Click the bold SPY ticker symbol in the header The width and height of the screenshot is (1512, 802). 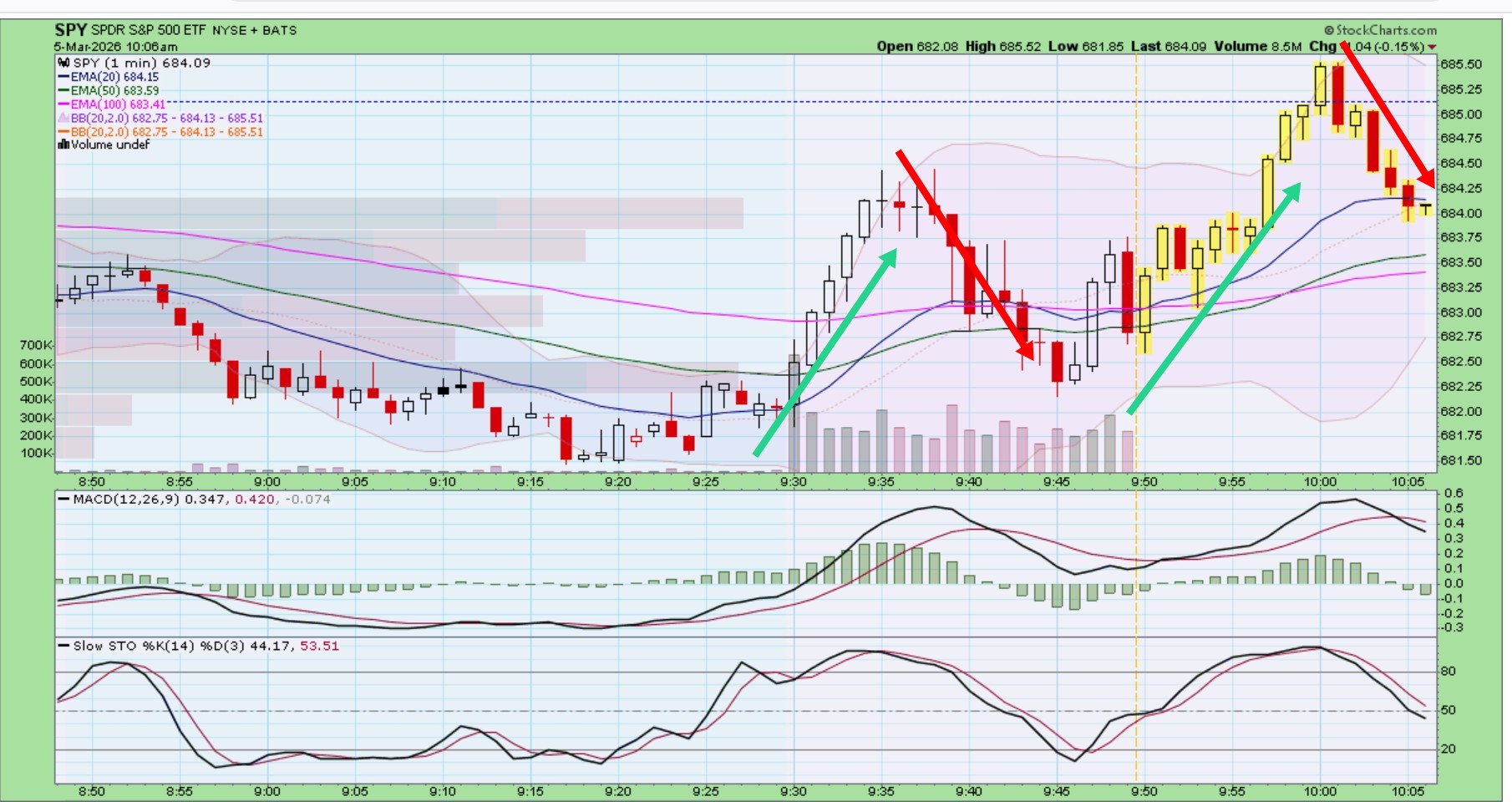click(71, 30)
